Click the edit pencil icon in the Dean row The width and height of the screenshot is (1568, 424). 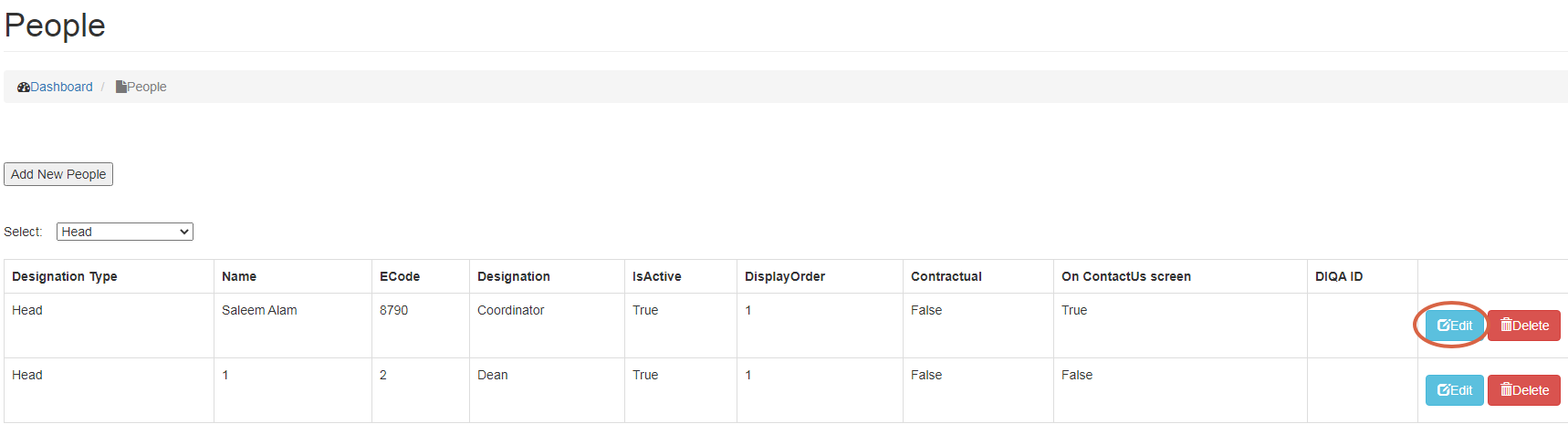coord(1444,390)
